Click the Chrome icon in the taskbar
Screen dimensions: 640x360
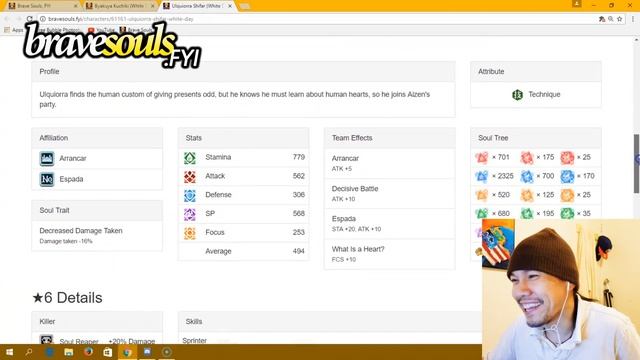(x=127, y=352)
